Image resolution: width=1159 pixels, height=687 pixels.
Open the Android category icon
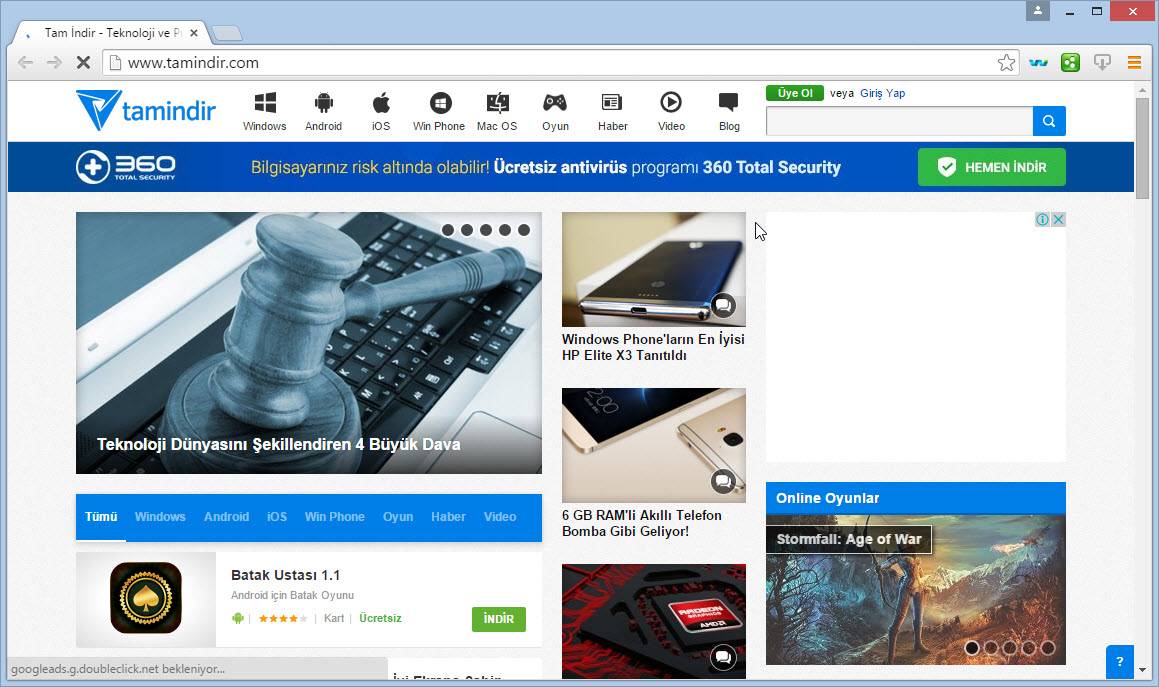(323, 103)
